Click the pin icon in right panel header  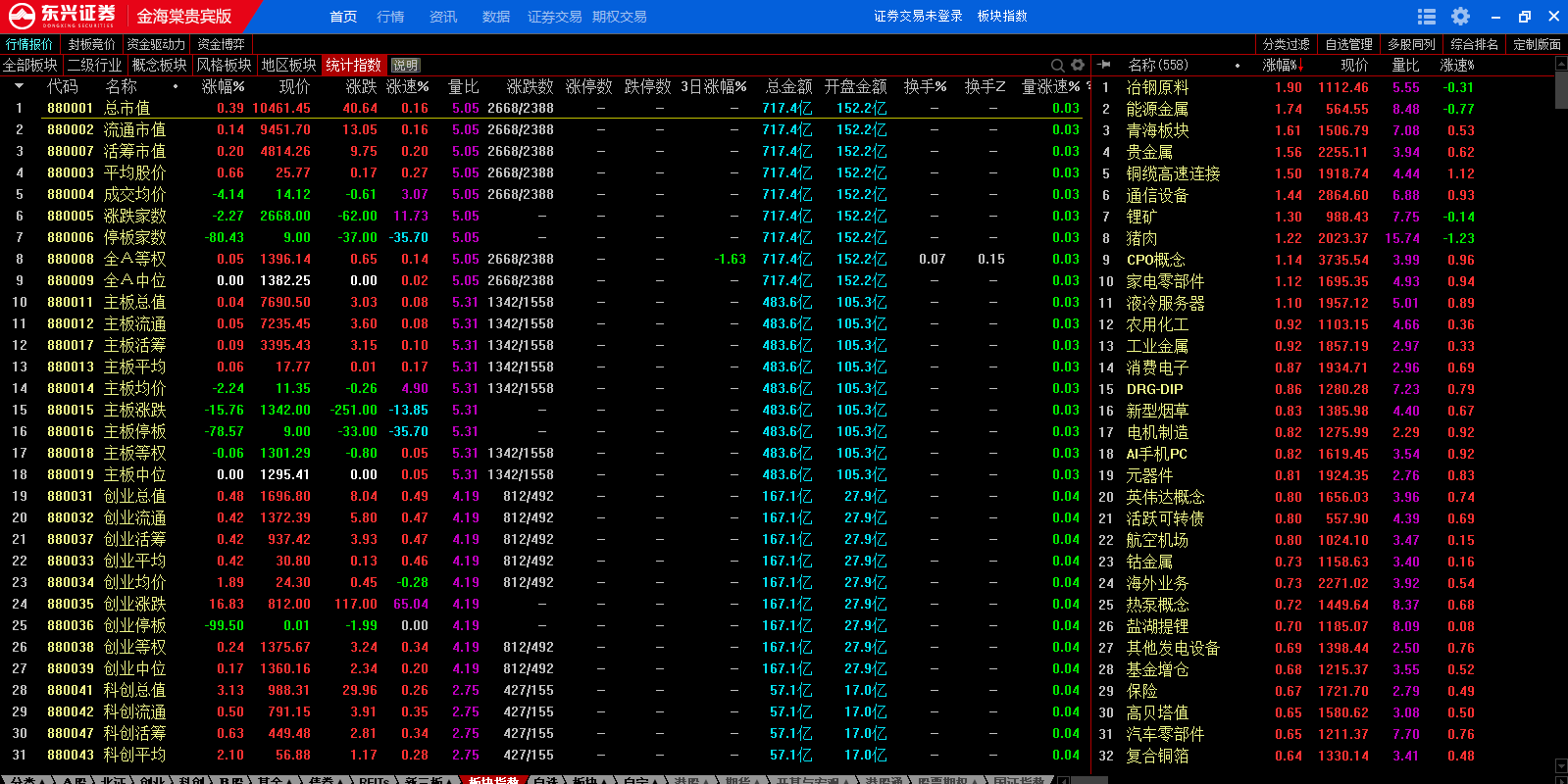point(1104,65)
